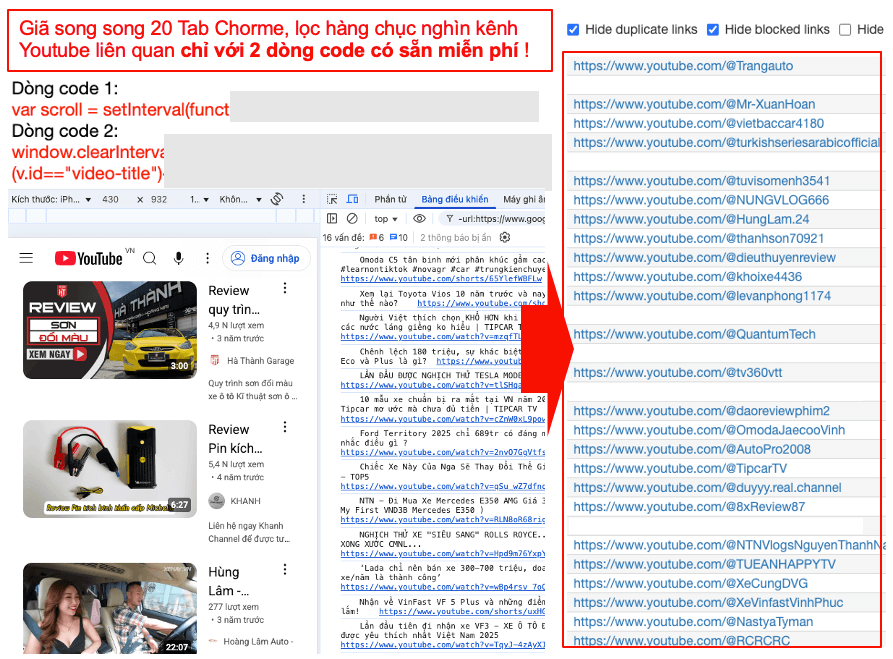
Task: Open the @Mr-XuanHoan channel link
Action: [x=694, y=104]
